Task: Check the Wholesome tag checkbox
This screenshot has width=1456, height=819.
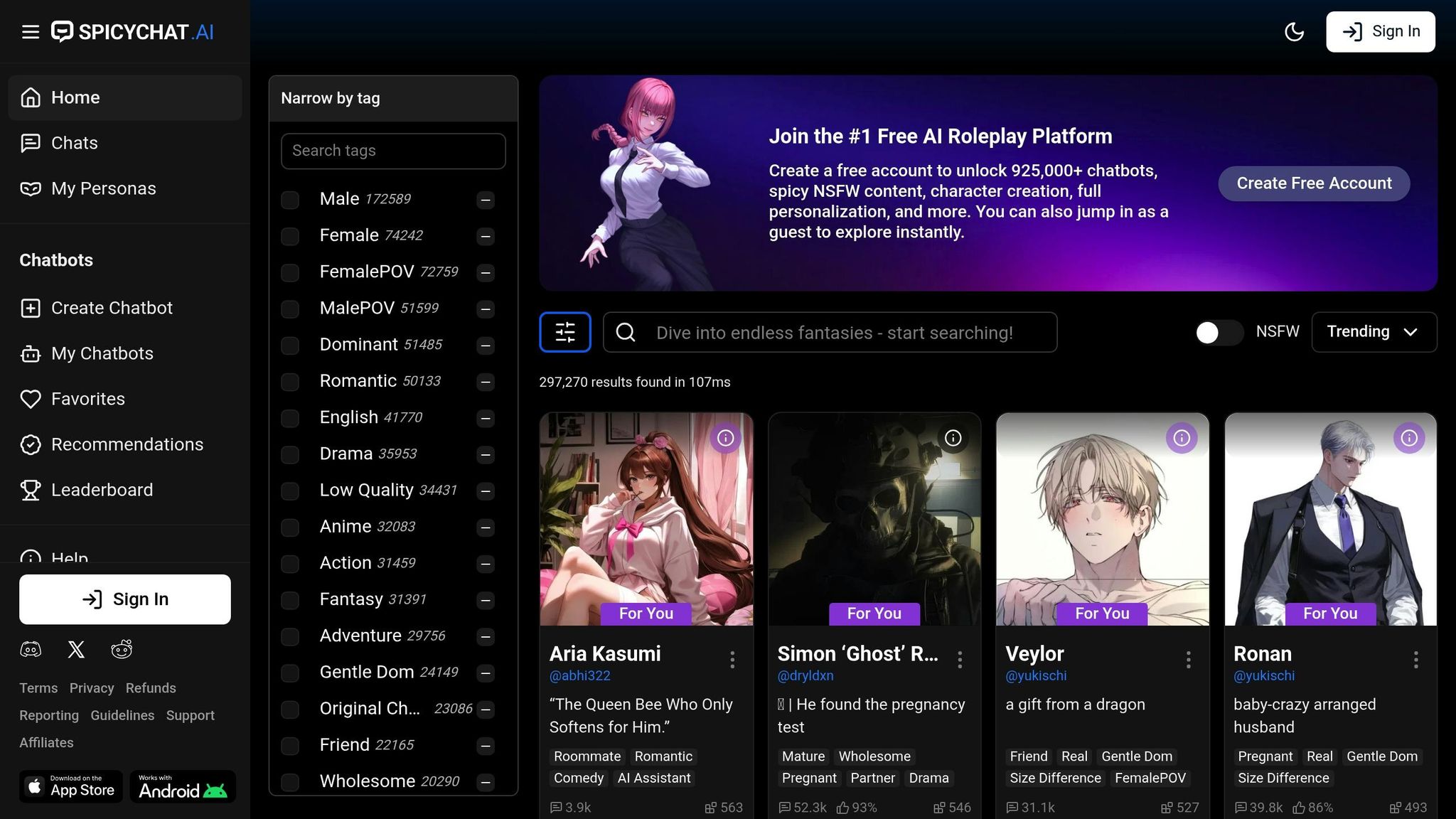Action: (x=290, y=782)
